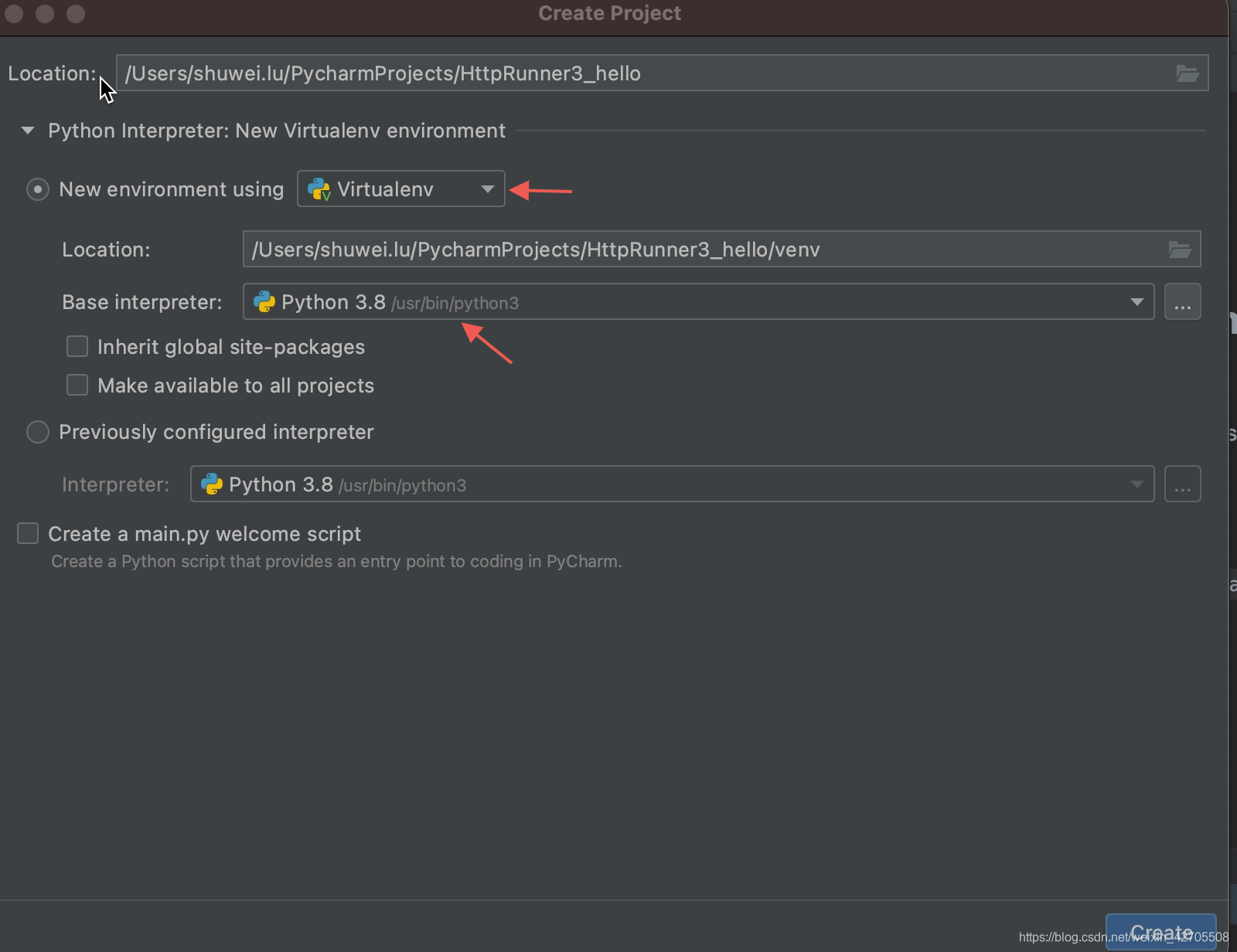Open Base interpreter dropdown arrow
This screenshot has width=1237, height=952.
pos(1136,301)
